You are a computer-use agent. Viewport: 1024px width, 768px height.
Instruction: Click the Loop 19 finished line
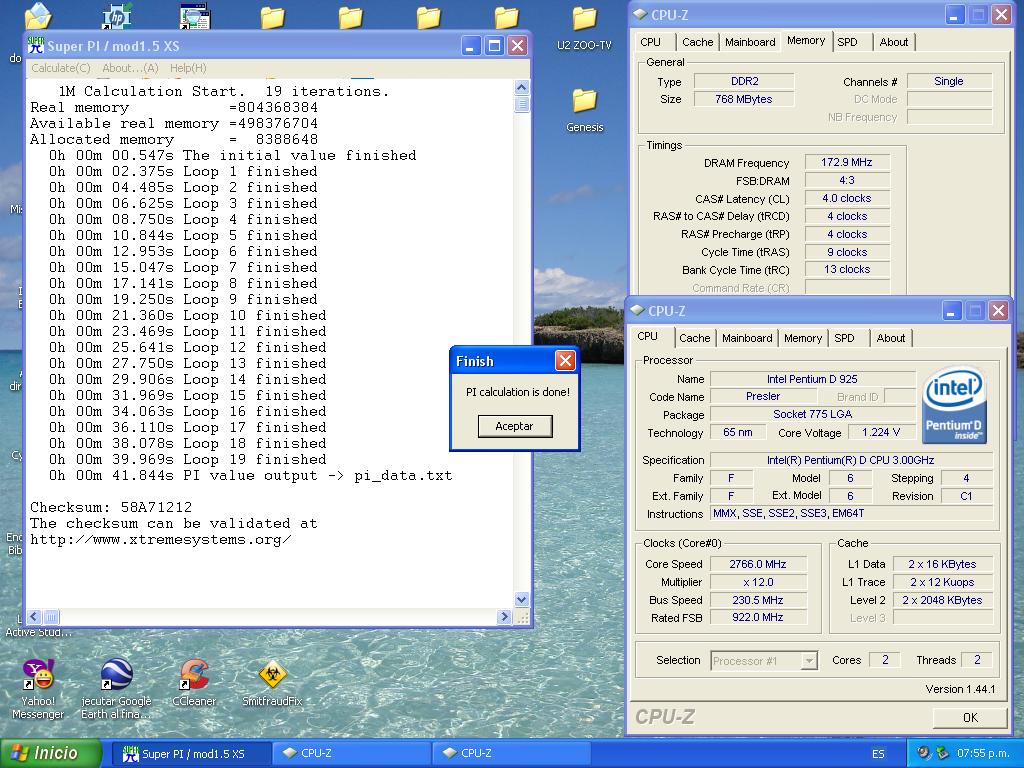187,460
